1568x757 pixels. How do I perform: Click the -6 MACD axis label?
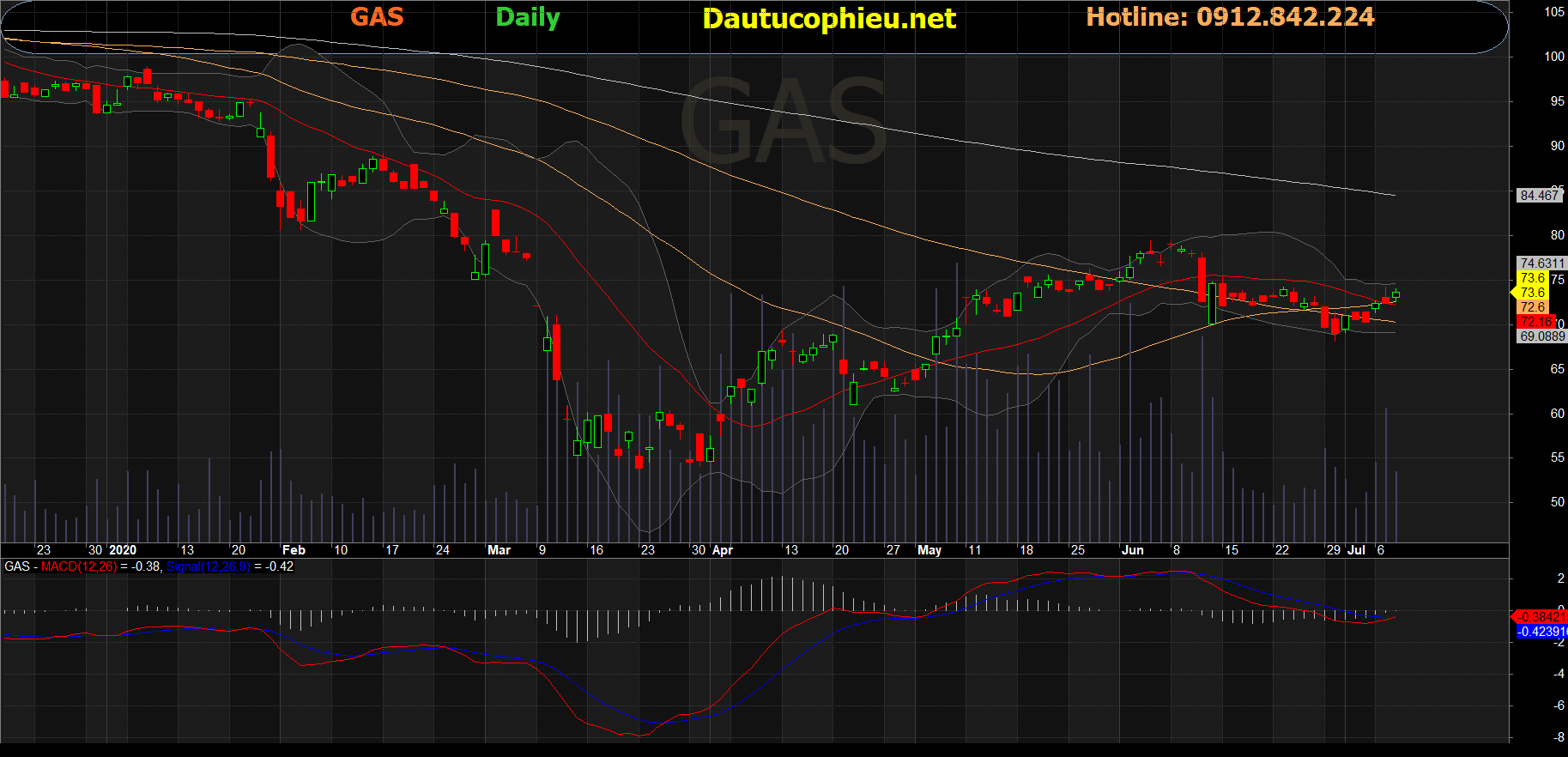point(1559,706)
